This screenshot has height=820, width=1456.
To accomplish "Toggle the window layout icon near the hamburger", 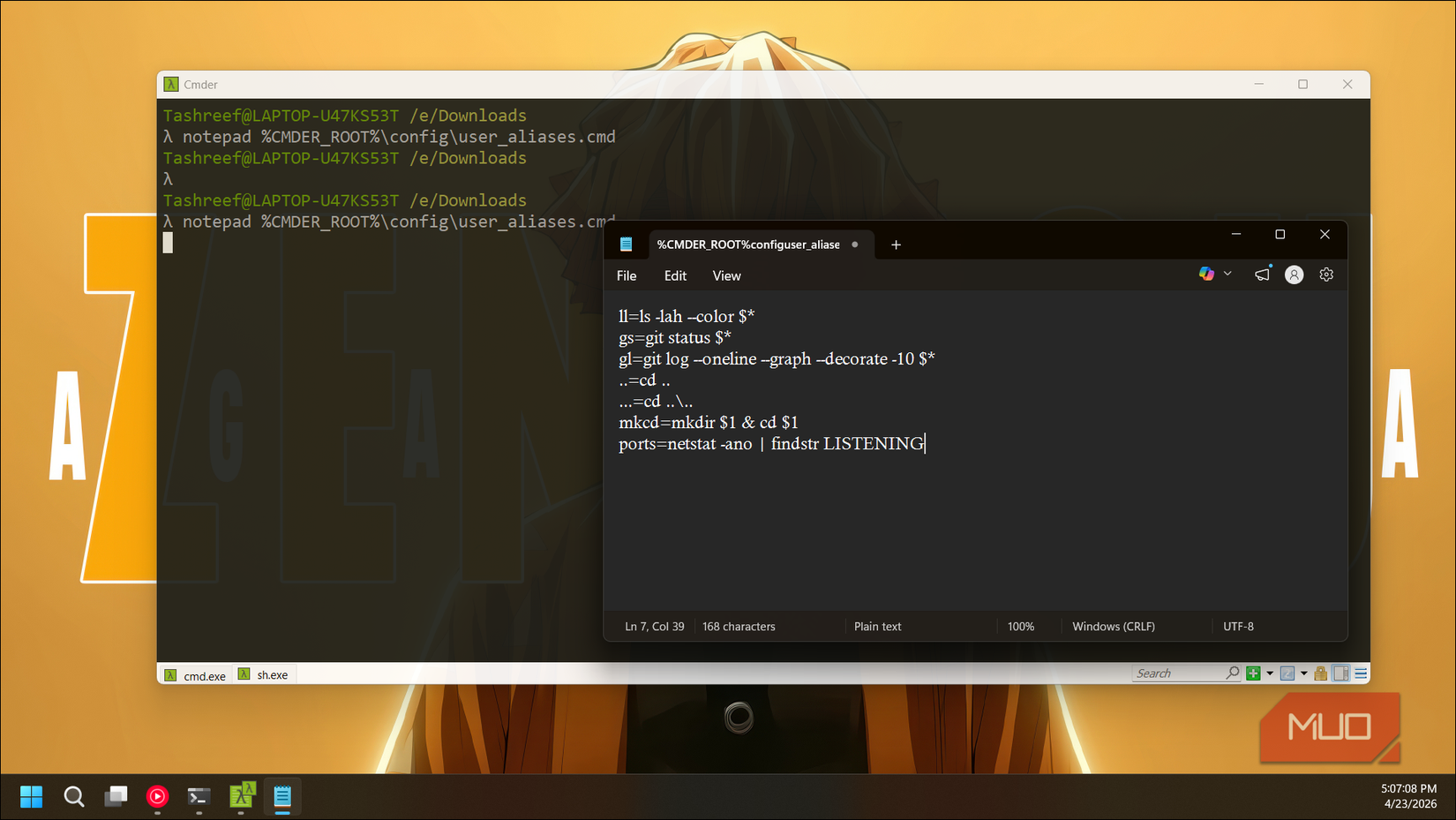I will (1340, 673).
